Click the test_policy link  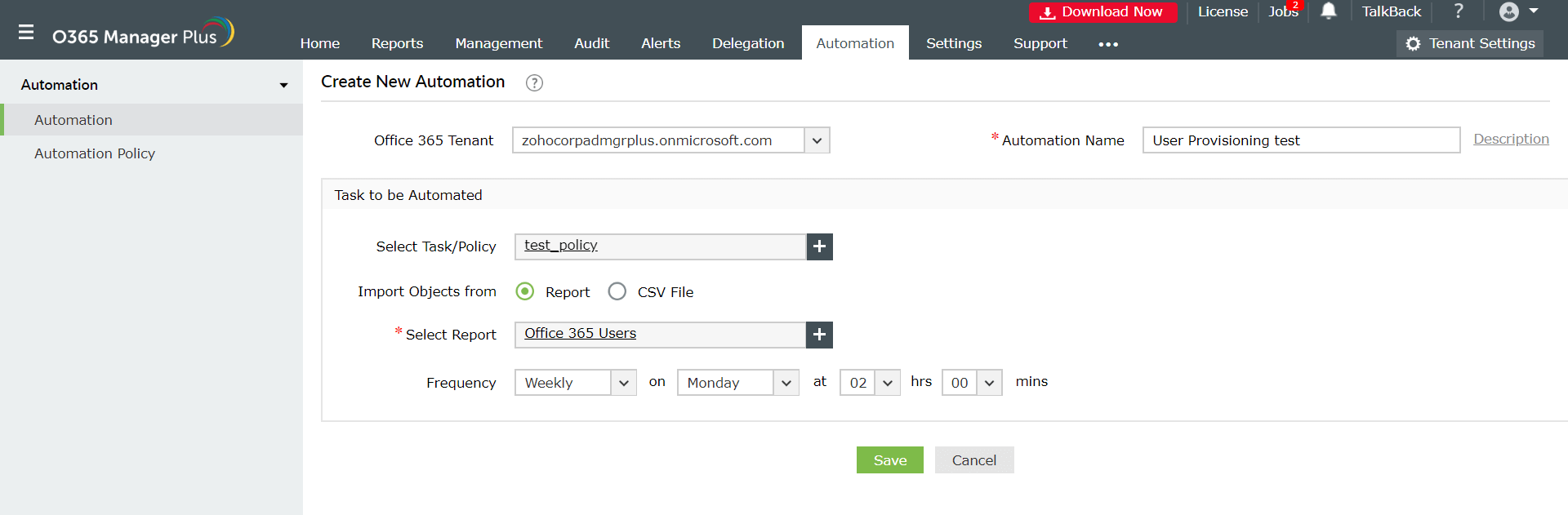pyautogui.click(x=561, y=245)
